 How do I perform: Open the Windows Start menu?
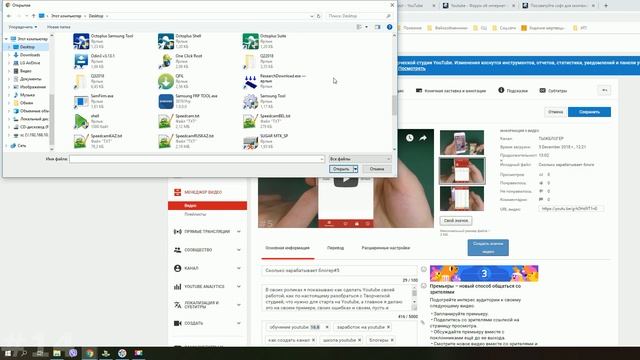point(7,353)
